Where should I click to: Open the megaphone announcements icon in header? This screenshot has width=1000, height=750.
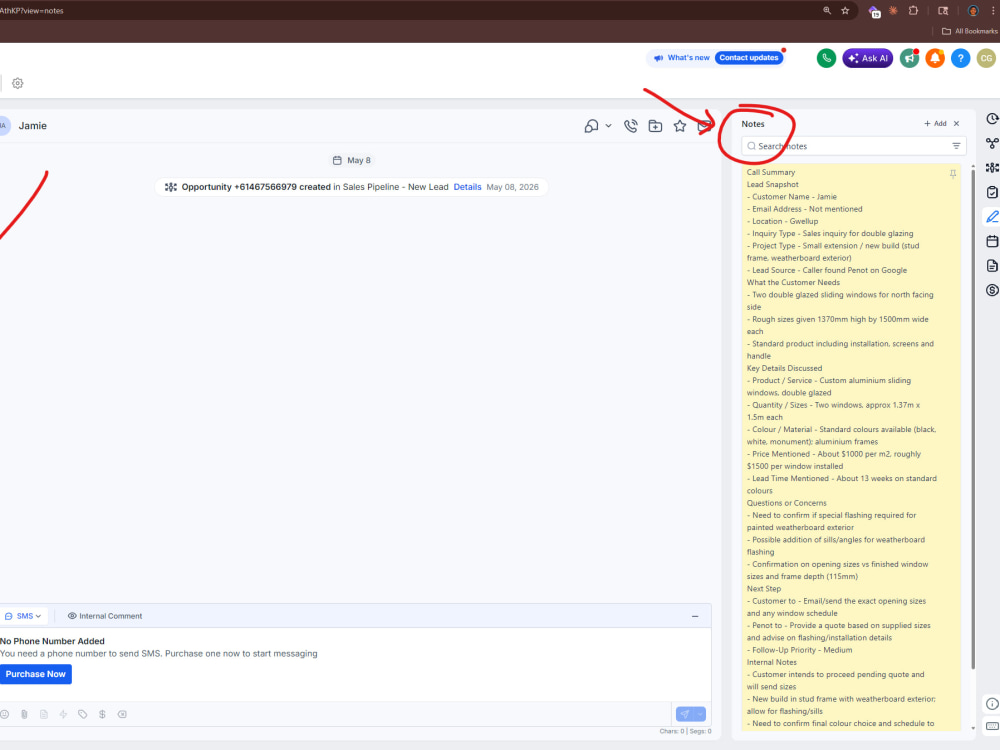pos(909,58)
